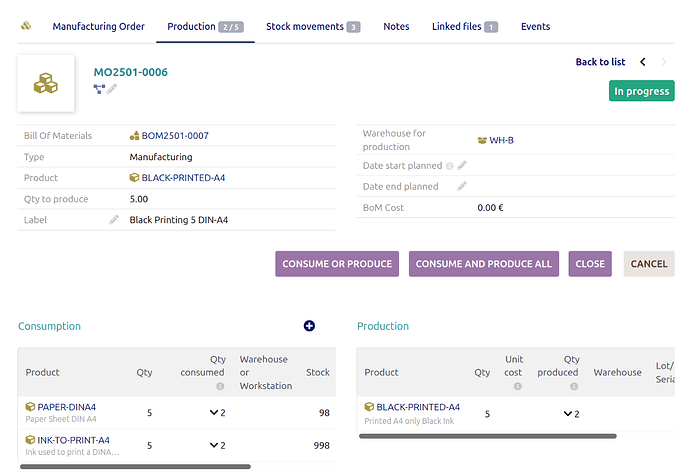Open the BOM2501-0007 bill of materials link
690x472 pixels.
[175, 136]
